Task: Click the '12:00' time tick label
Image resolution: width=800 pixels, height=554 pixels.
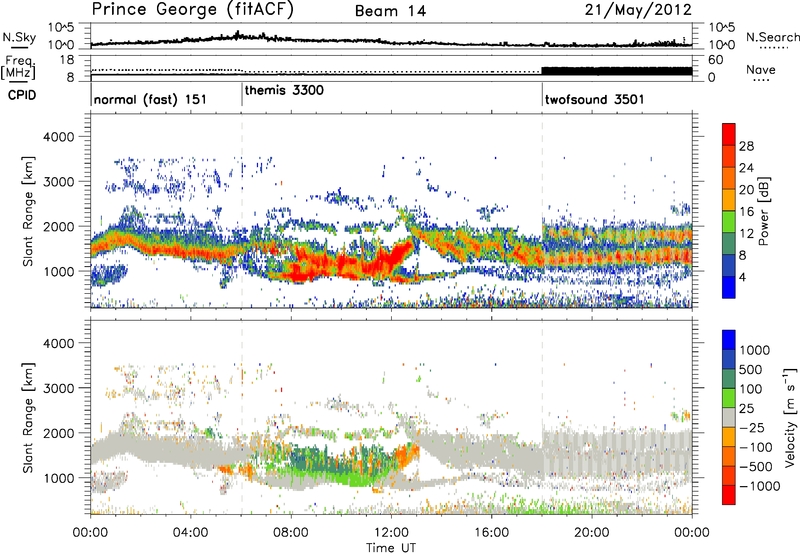Action: pyautogui.click(x=391, y=533)
